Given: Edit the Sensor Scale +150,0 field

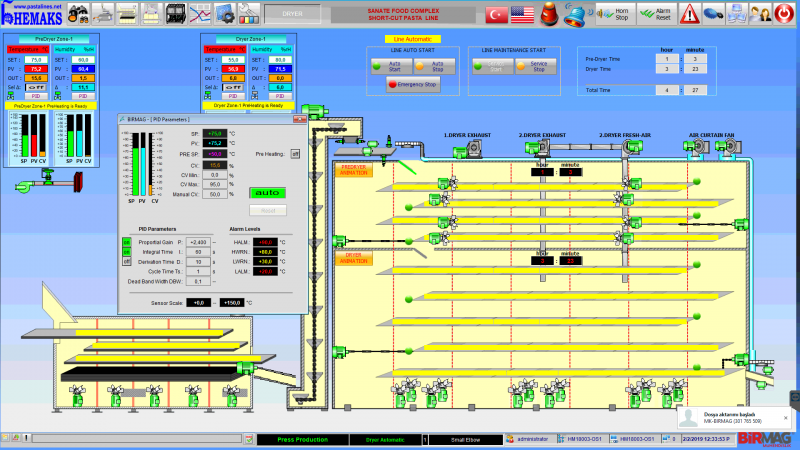Looking at the screenshot, I should 232,303.
